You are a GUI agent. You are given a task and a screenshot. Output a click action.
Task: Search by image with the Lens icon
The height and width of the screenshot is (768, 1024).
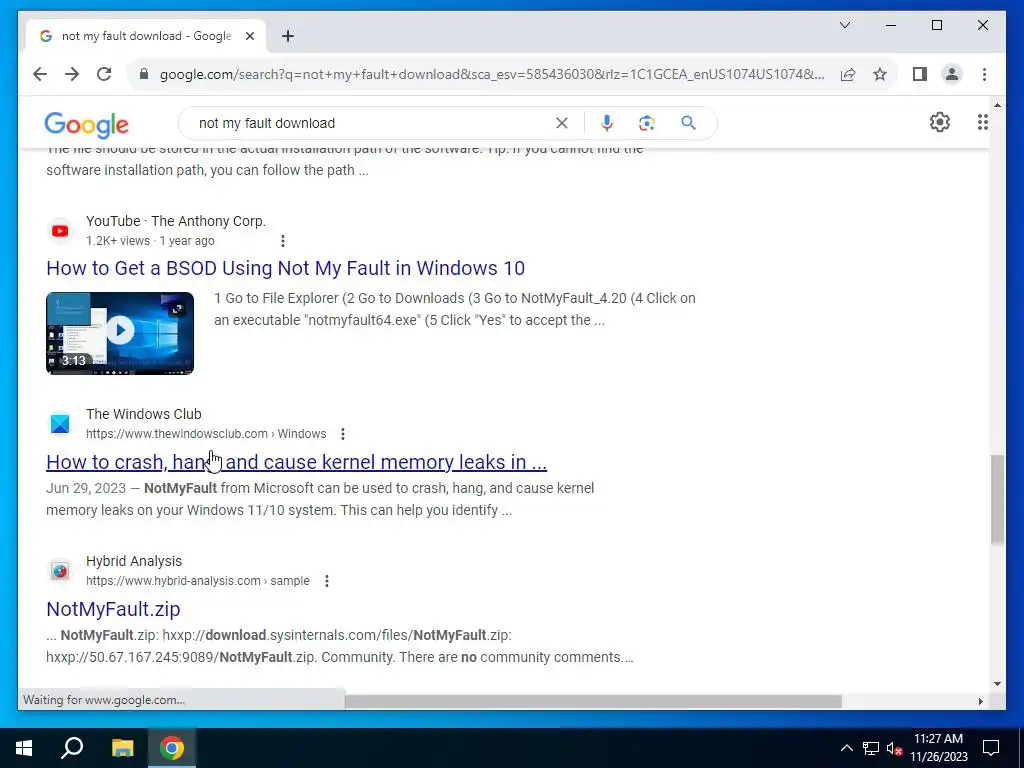647,123
